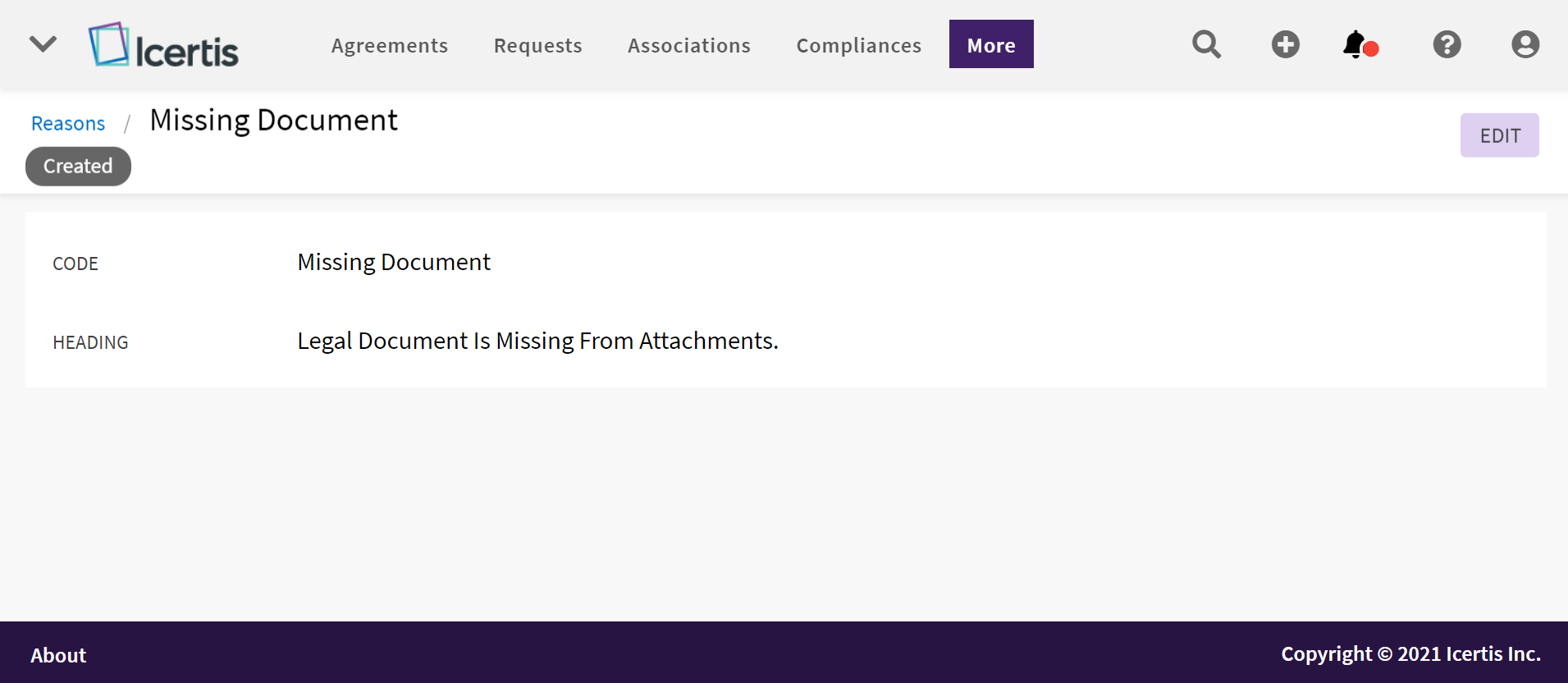Expand the chevron menu beside the Icertis logo
1568x683 pixels.
(43, 44)
